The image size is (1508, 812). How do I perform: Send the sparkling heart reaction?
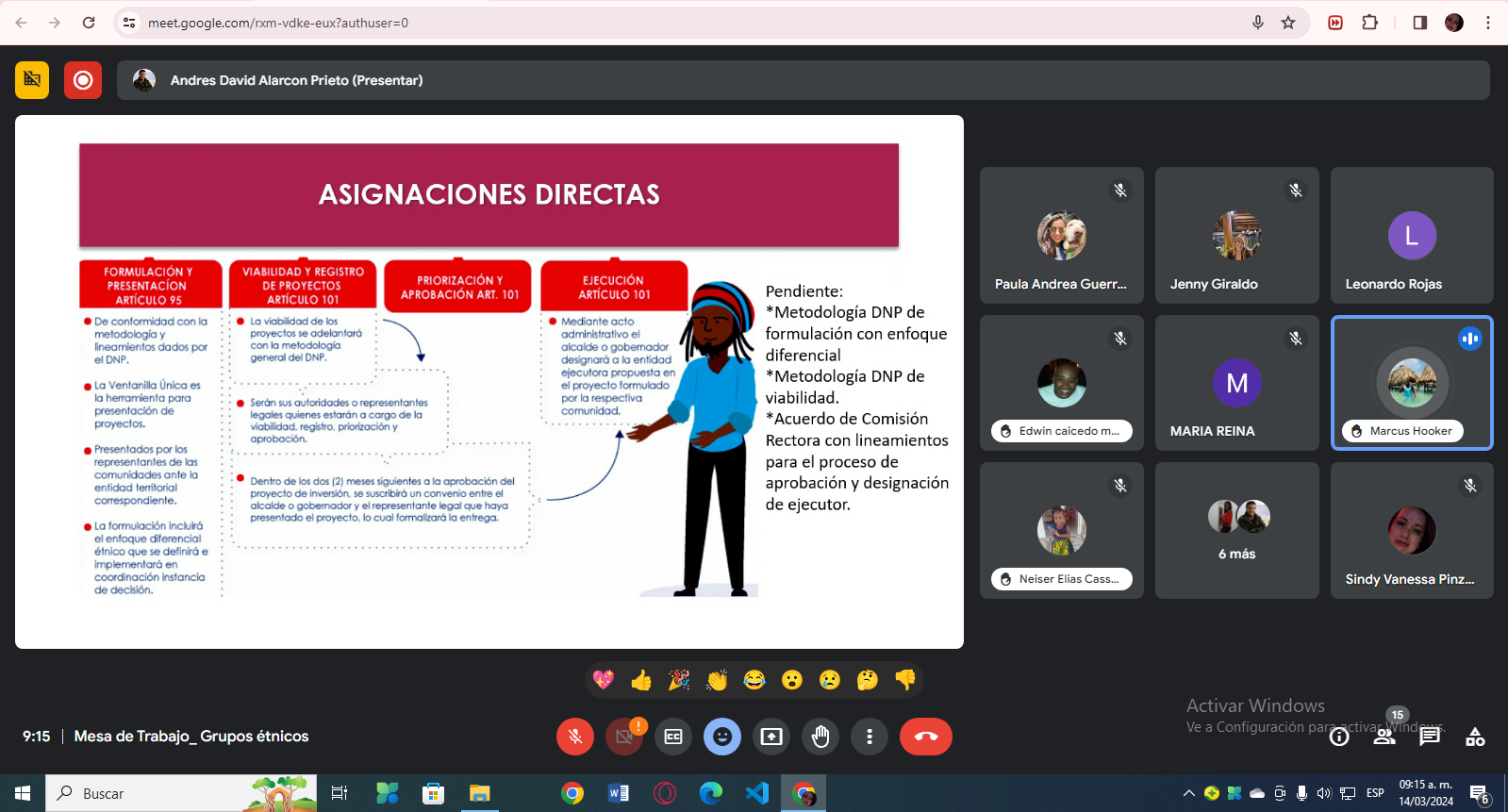tap(604, 679)
